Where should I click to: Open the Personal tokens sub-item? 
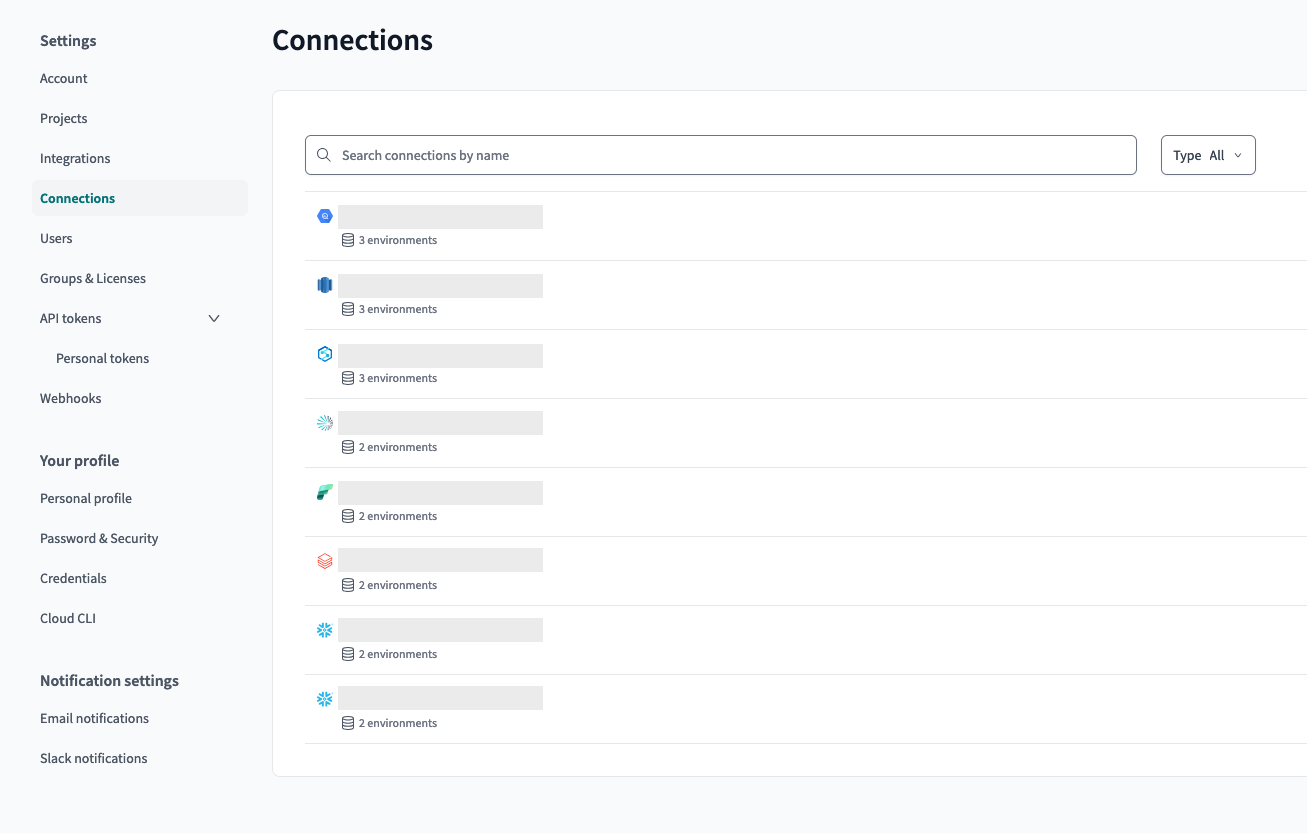pos(102,358)
